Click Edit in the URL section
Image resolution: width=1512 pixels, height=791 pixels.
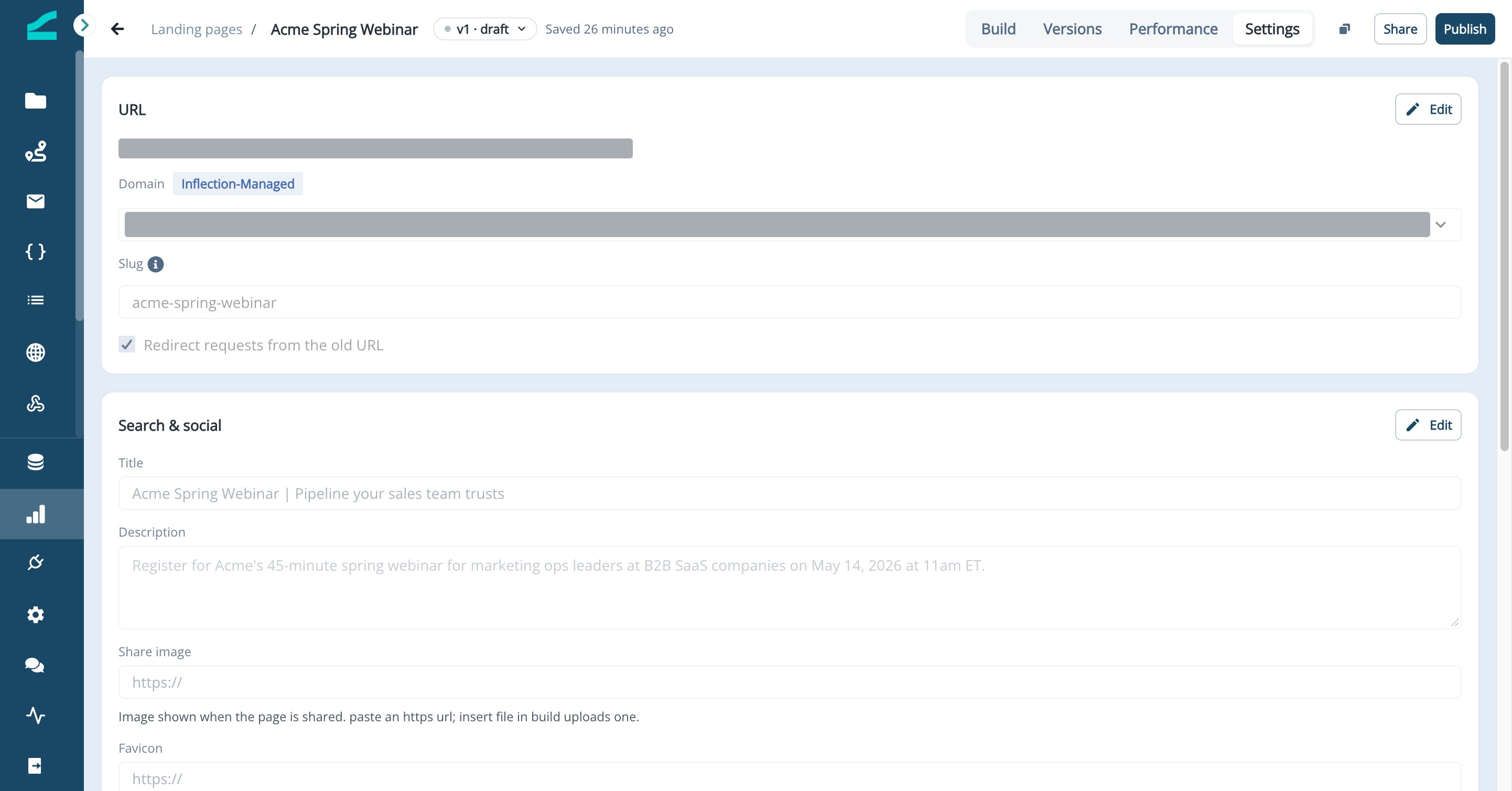[1428, 109]
